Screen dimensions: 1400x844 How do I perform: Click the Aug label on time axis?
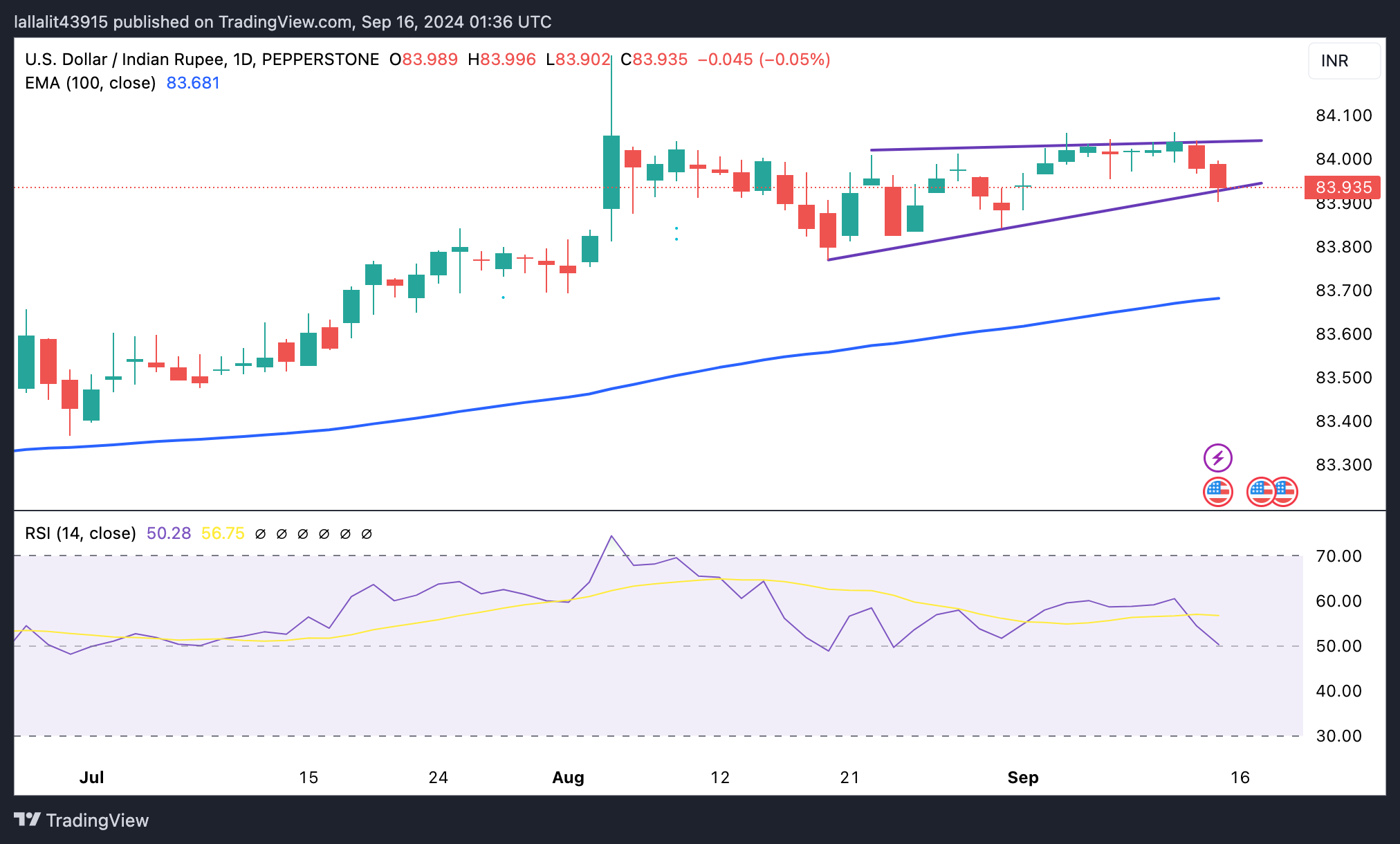(x=568, y=778)
